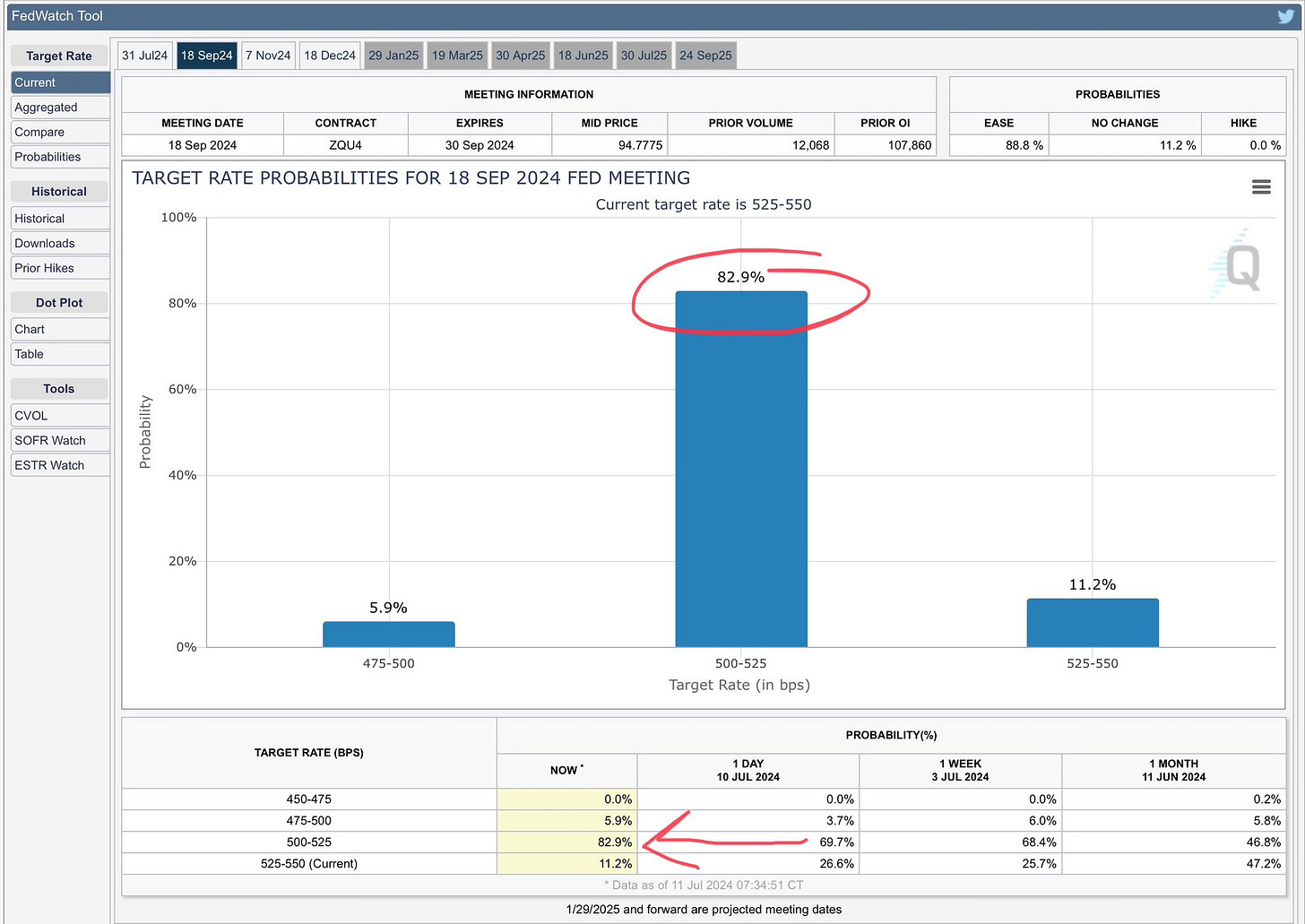Select the 29 Jan25 projected meeting tab

point(393,56)
